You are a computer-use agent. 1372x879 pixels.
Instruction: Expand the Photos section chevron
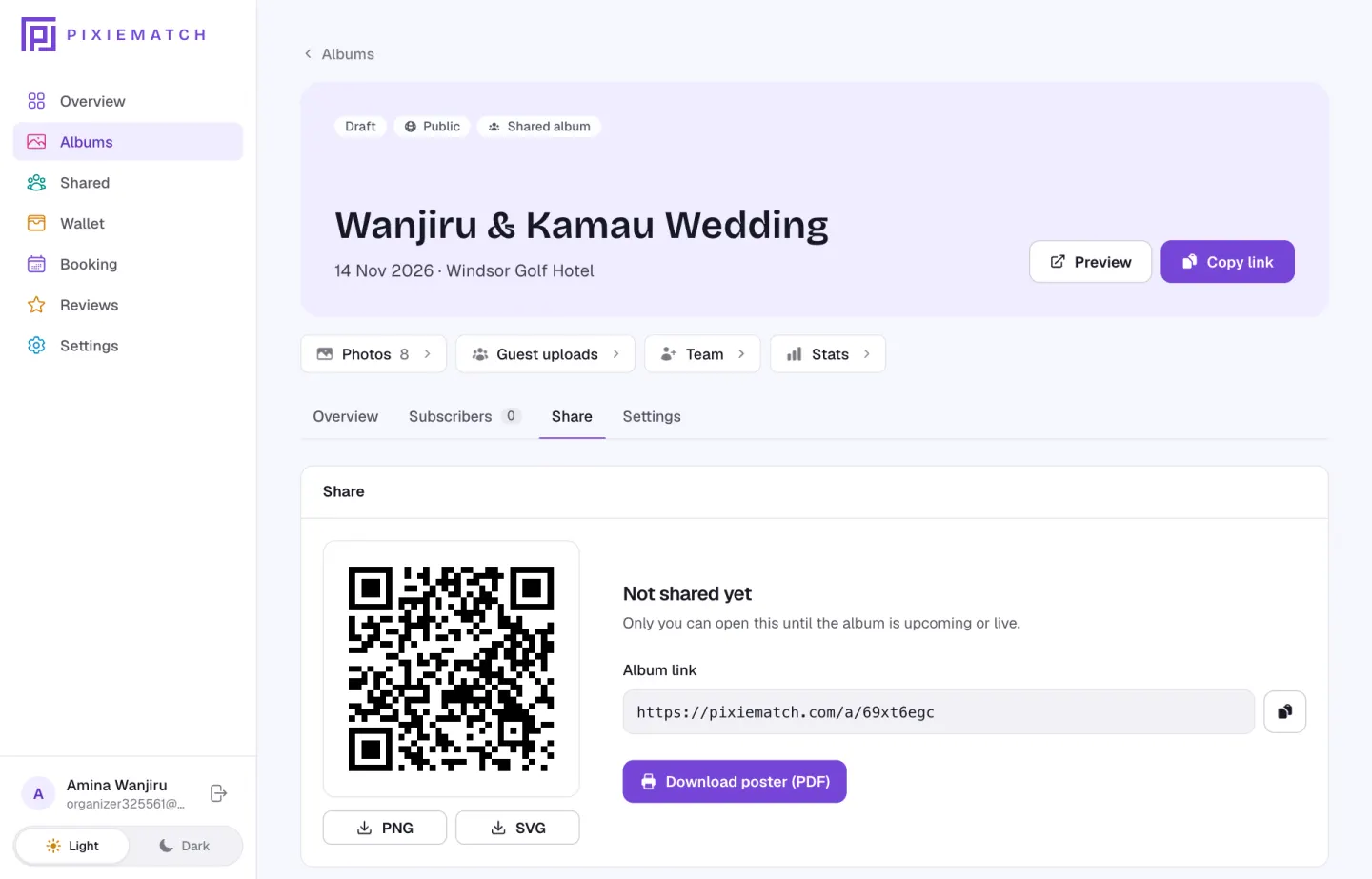click(428, 354)
